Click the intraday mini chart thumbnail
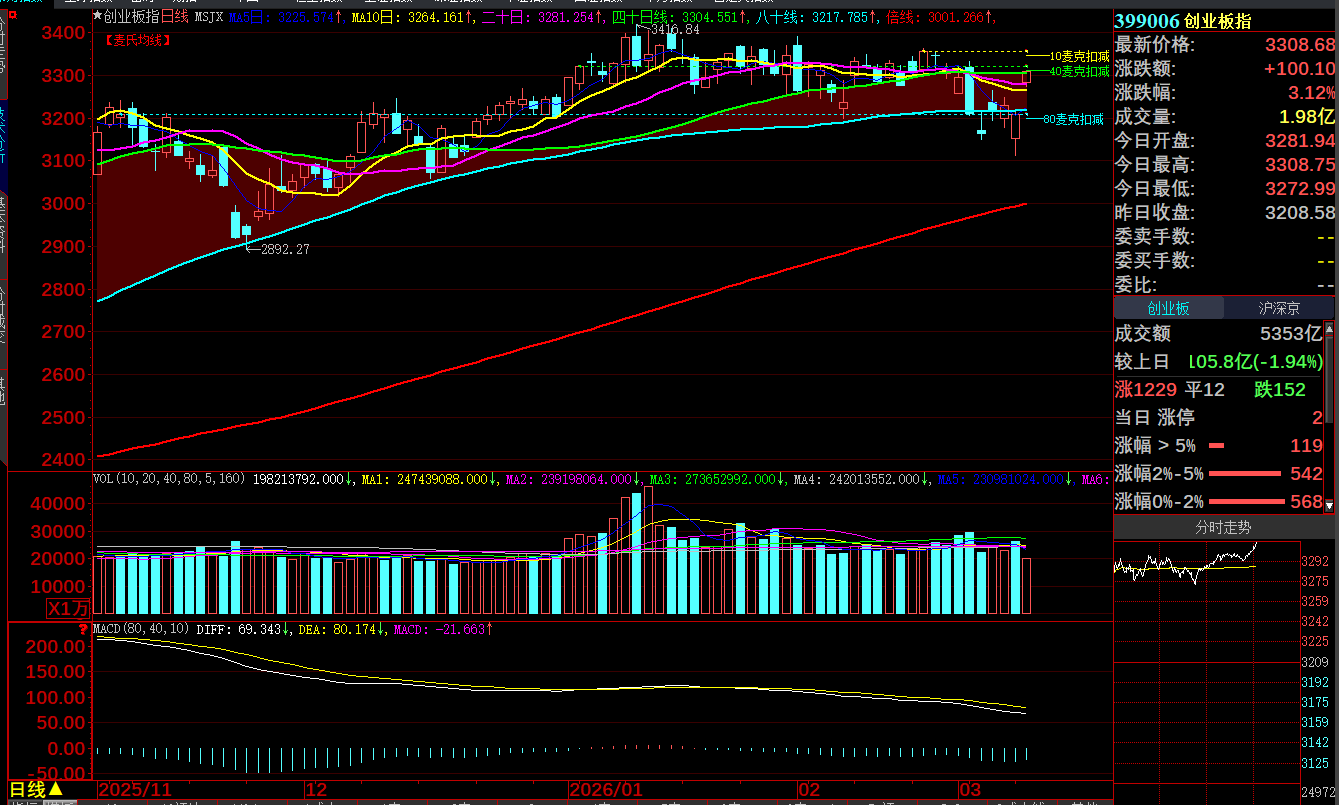Image resolution: width=1339 pixels, height=805 pixels. 1205,570
